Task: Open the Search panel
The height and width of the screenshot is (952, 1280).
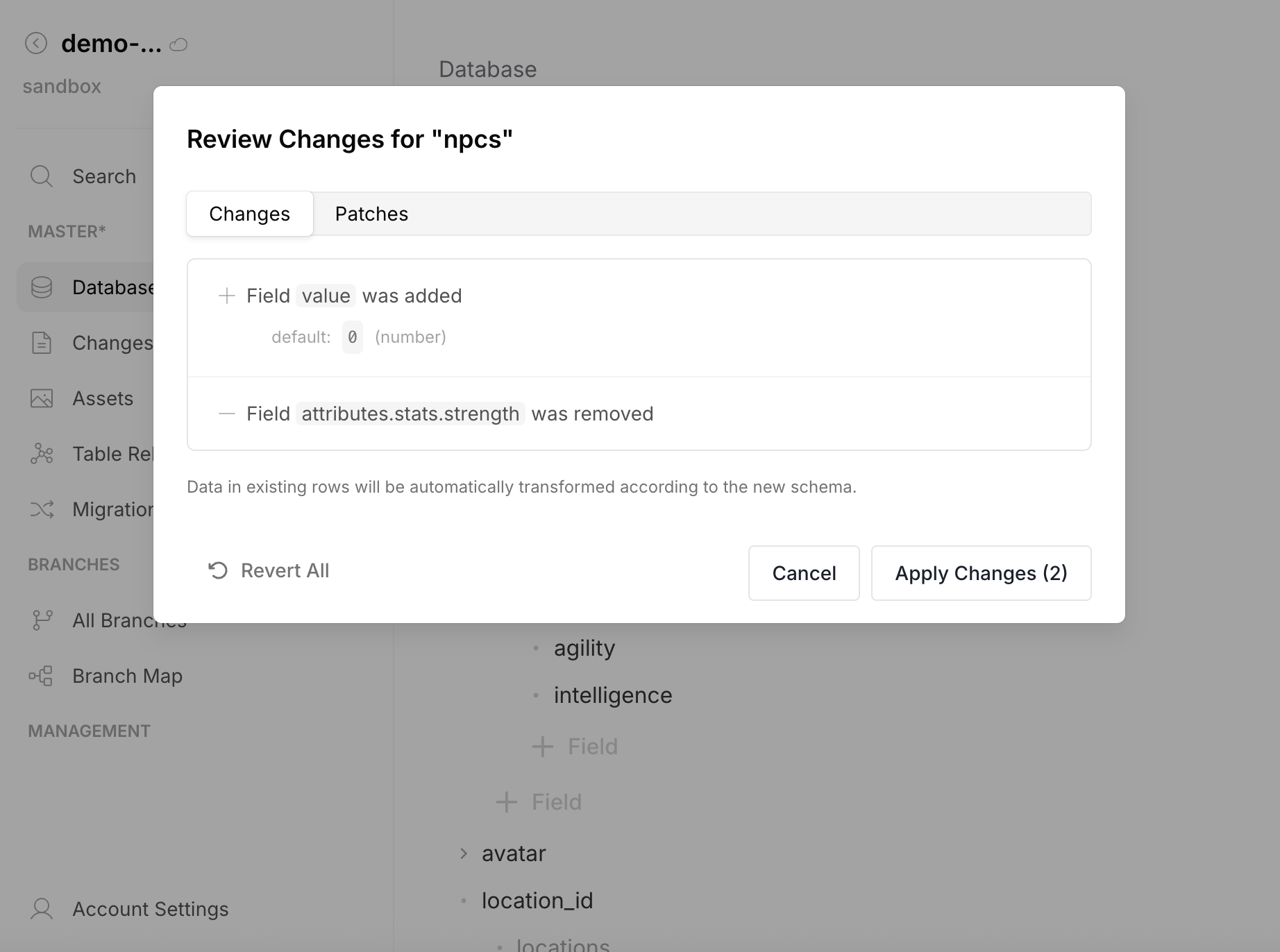Action: (x=103, y=176)
